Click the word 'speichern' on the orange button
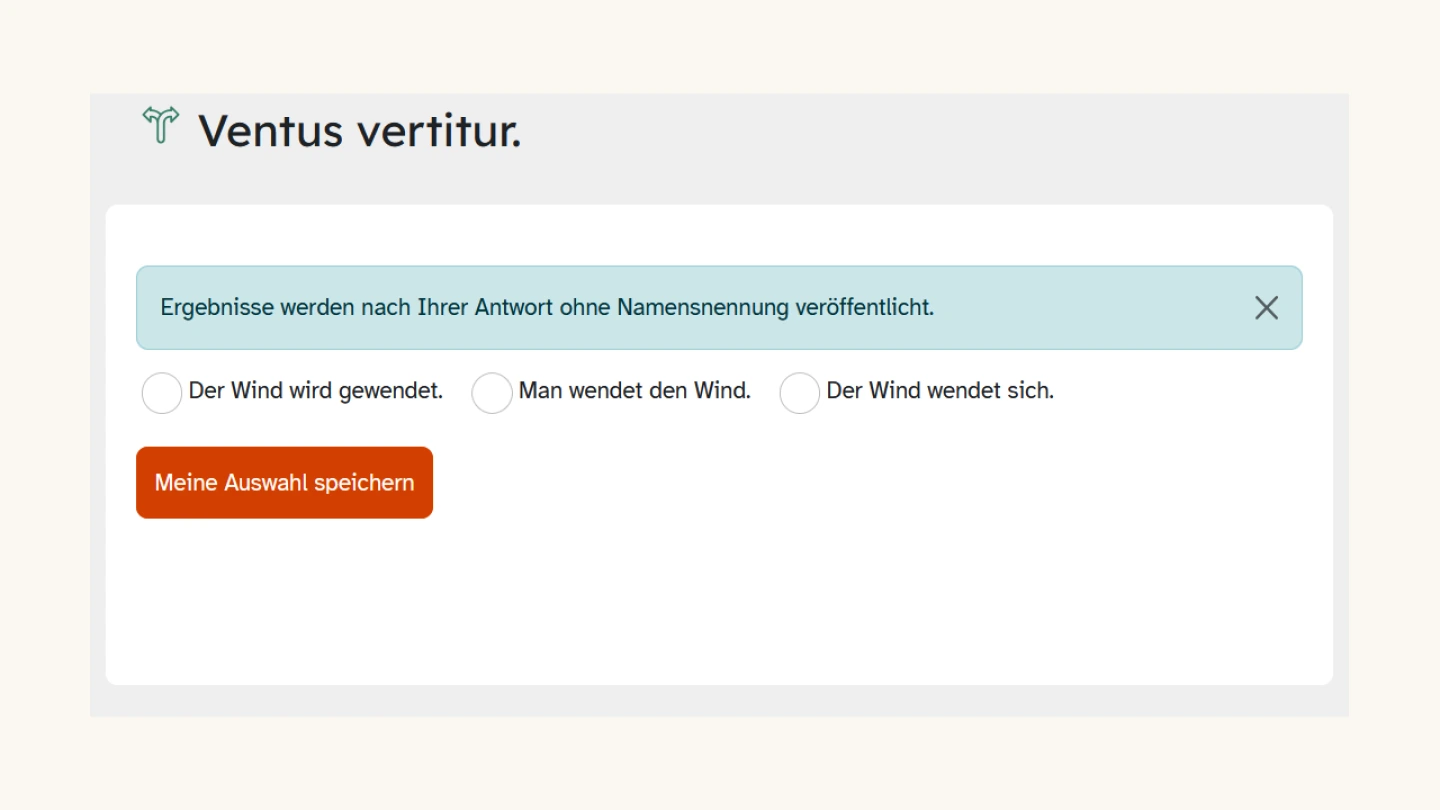 [x=364, y=483]
